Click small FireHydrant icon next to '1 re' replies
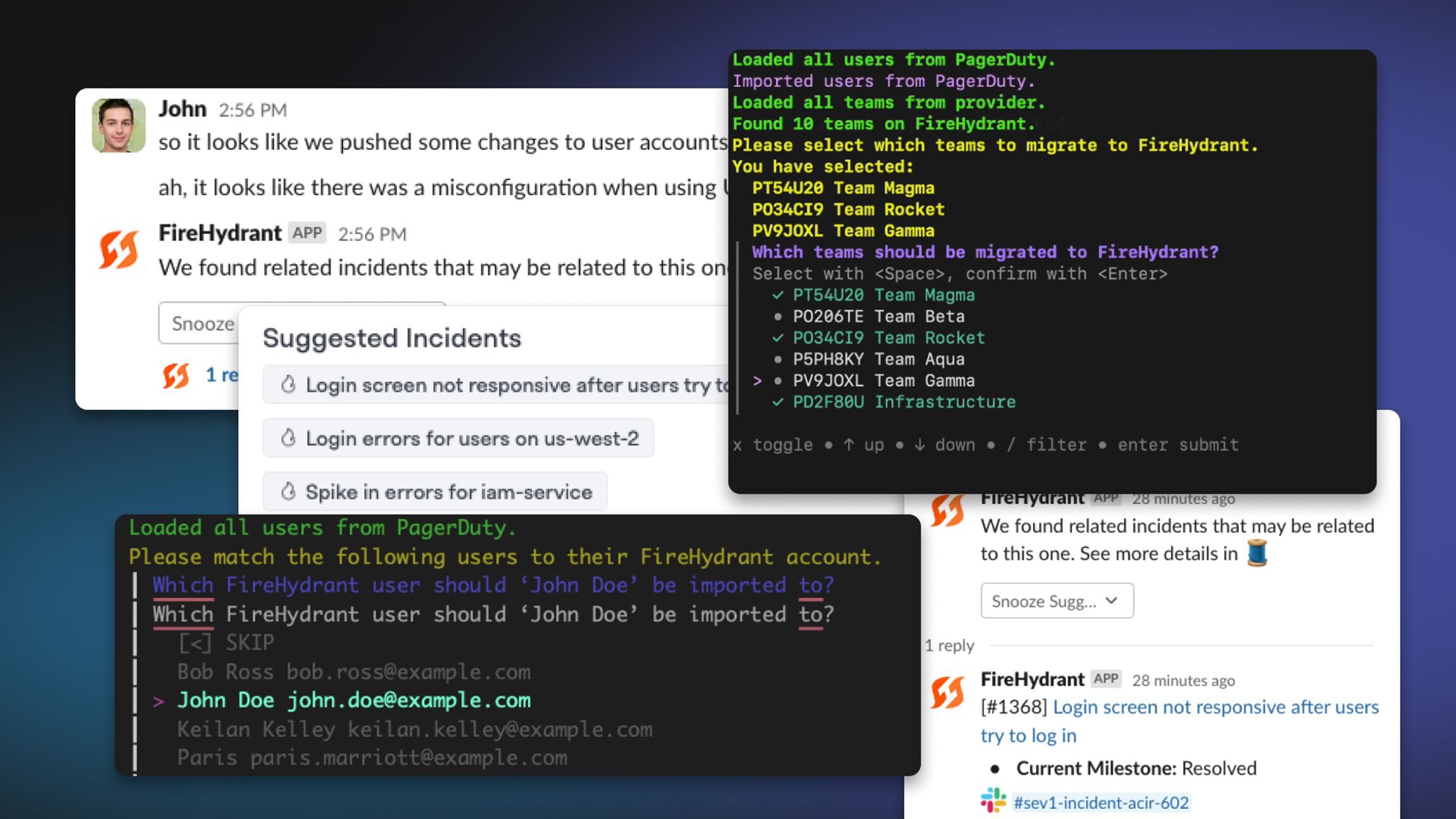 pyautogui.click(x=176, y=375)
